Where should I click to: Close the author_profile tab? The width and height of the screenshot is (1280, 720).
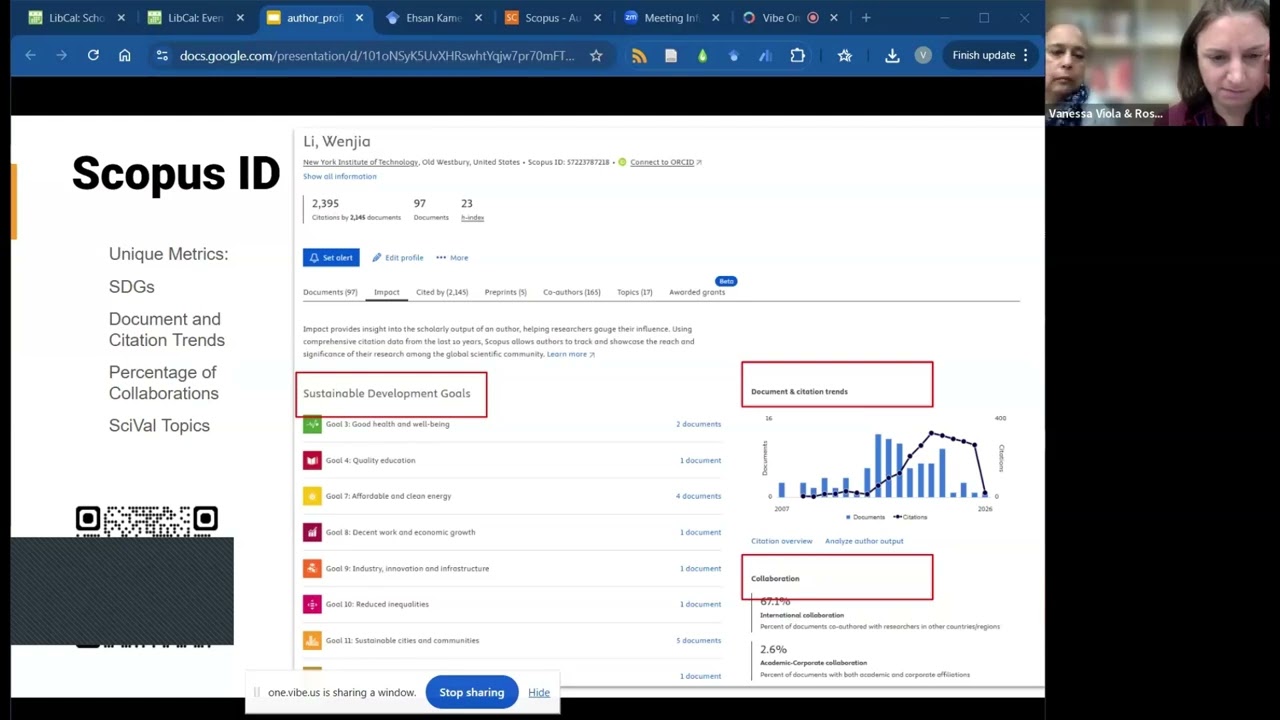point(359,18)
